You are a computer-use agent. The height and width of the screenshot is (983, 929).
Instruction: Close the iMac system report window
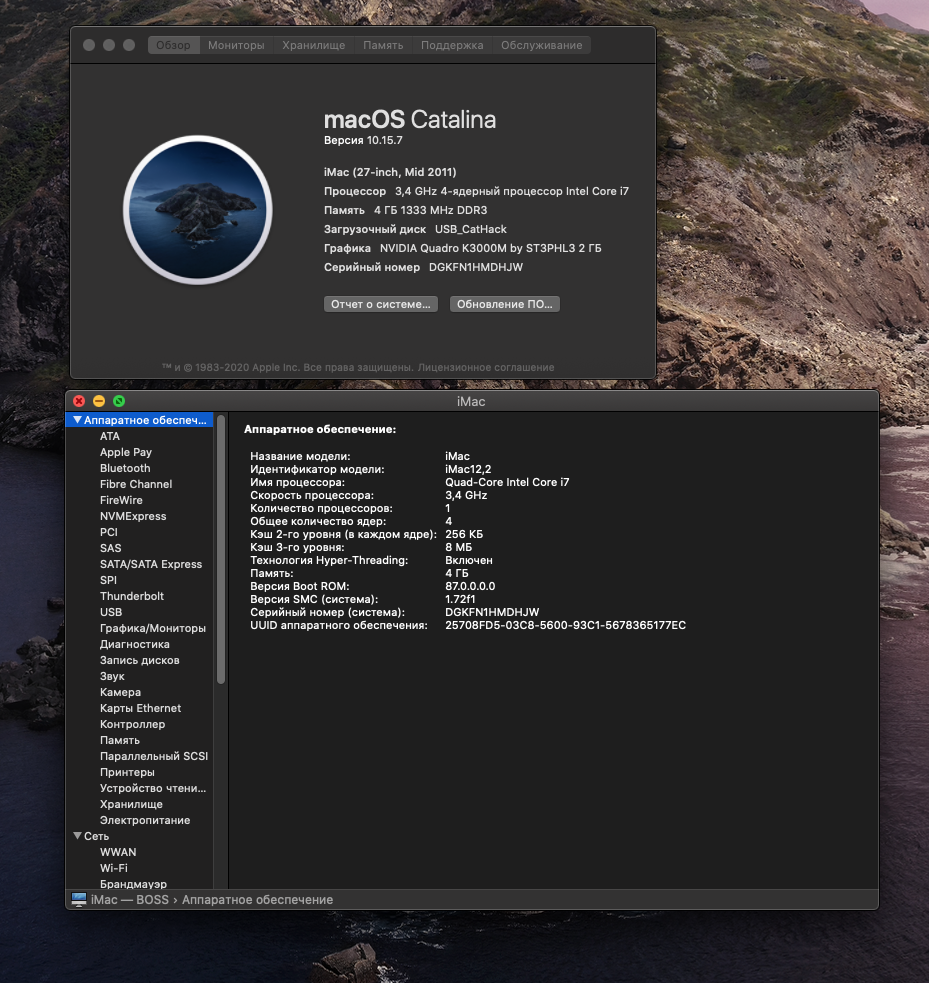point(79,401)
